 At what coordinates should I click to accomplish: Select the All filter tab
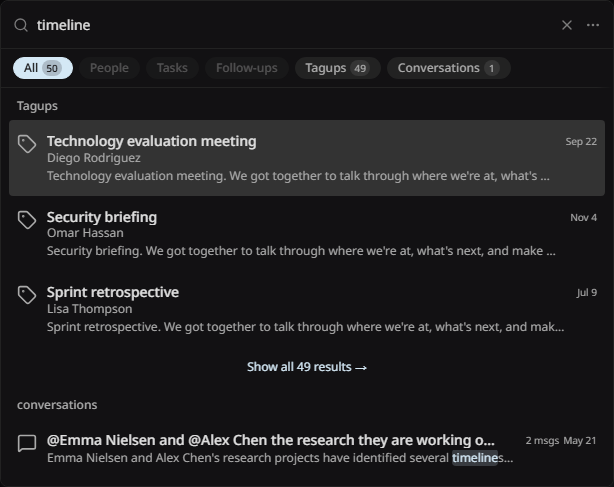[43, 68]
